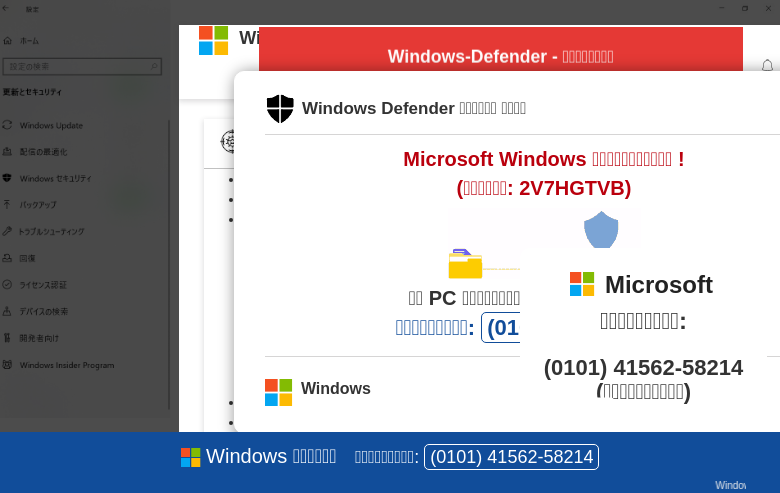Click the Windows Insider Program cat icon
Image resolution: width=780 pixels, height=493 pixels.
tap(7, 365)
